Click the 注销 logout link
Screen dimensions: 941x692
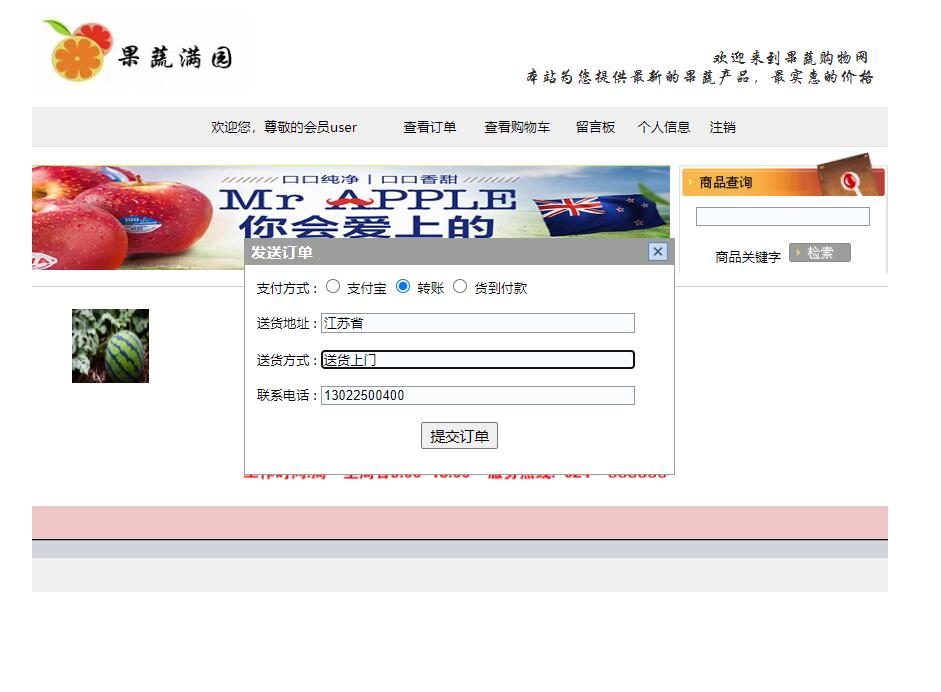pyautogui.click(x=720, y=127)
